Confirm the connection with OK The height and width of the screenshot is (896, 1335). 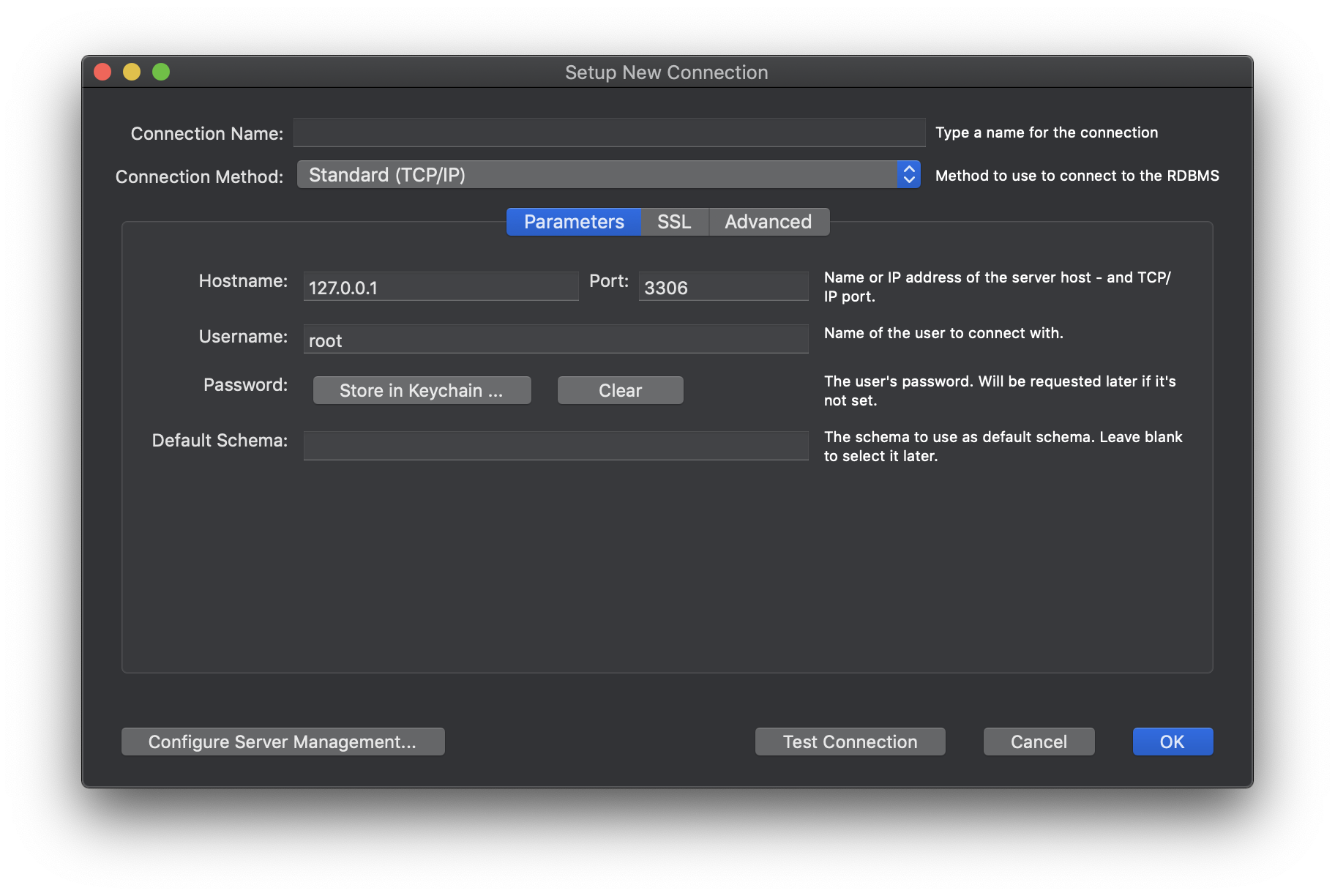click(1172, 742)
